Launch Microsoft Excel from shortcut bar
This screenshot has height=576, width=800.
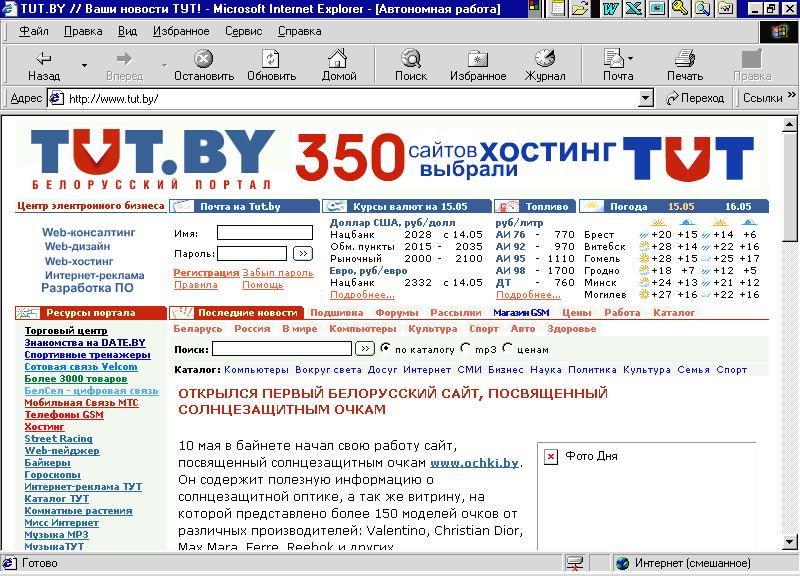[633, 8]
